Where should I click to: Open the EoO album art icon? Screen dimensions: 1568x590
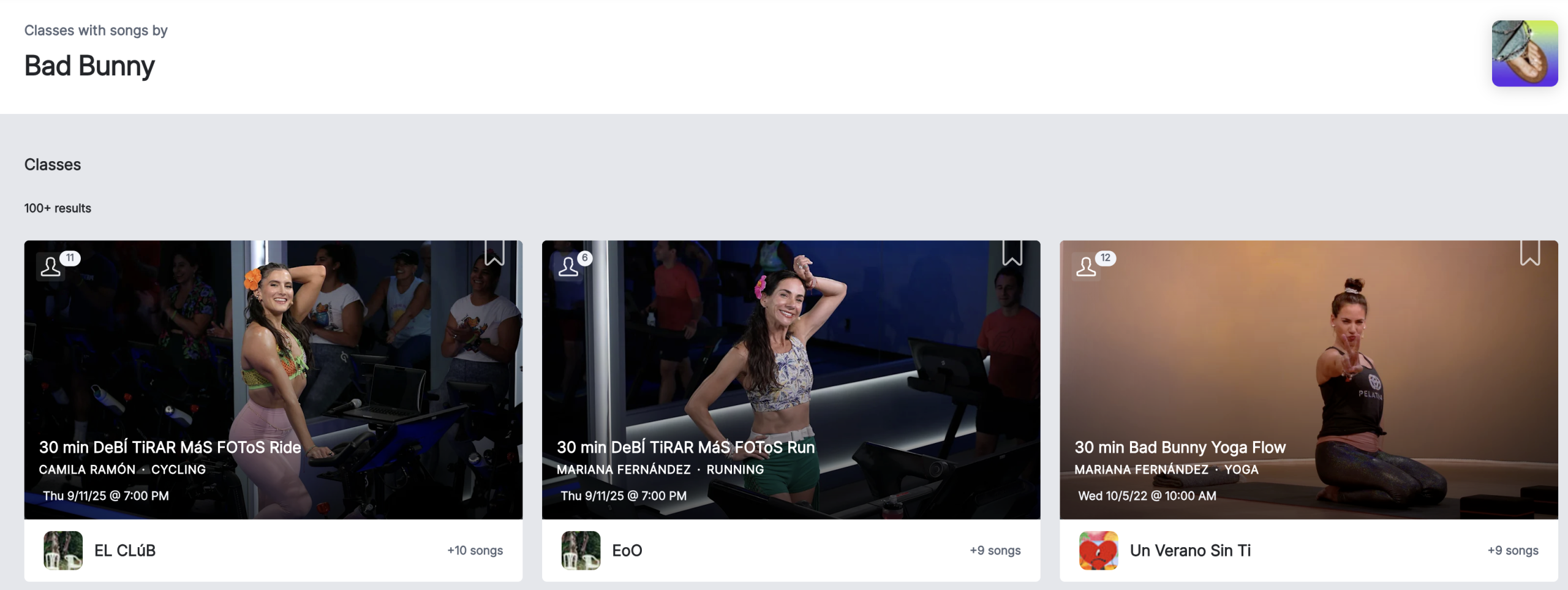tap(581, 550)
